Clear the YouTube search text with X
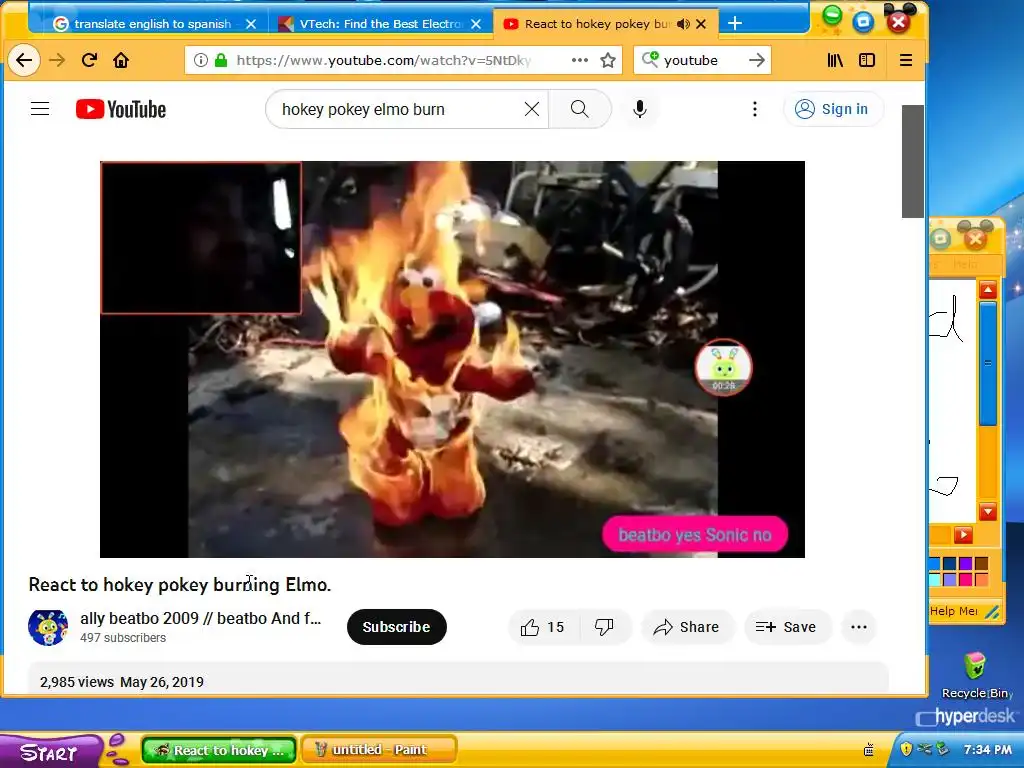Image resolution: width=1024 pixels, height=768 pixels. tap(532, 109)
